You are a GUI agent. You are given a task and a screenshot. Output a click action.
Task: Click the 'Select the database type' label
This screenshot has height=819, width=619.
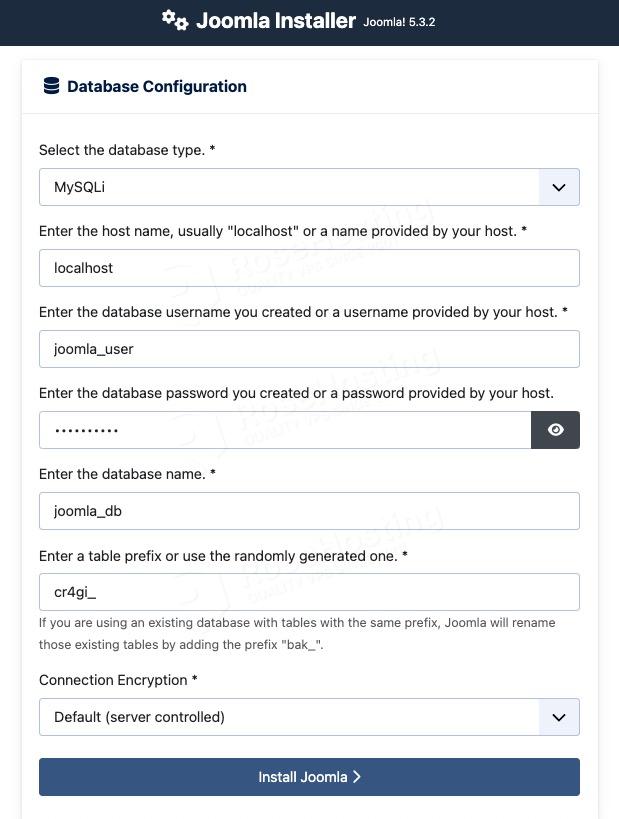(126, 150)
